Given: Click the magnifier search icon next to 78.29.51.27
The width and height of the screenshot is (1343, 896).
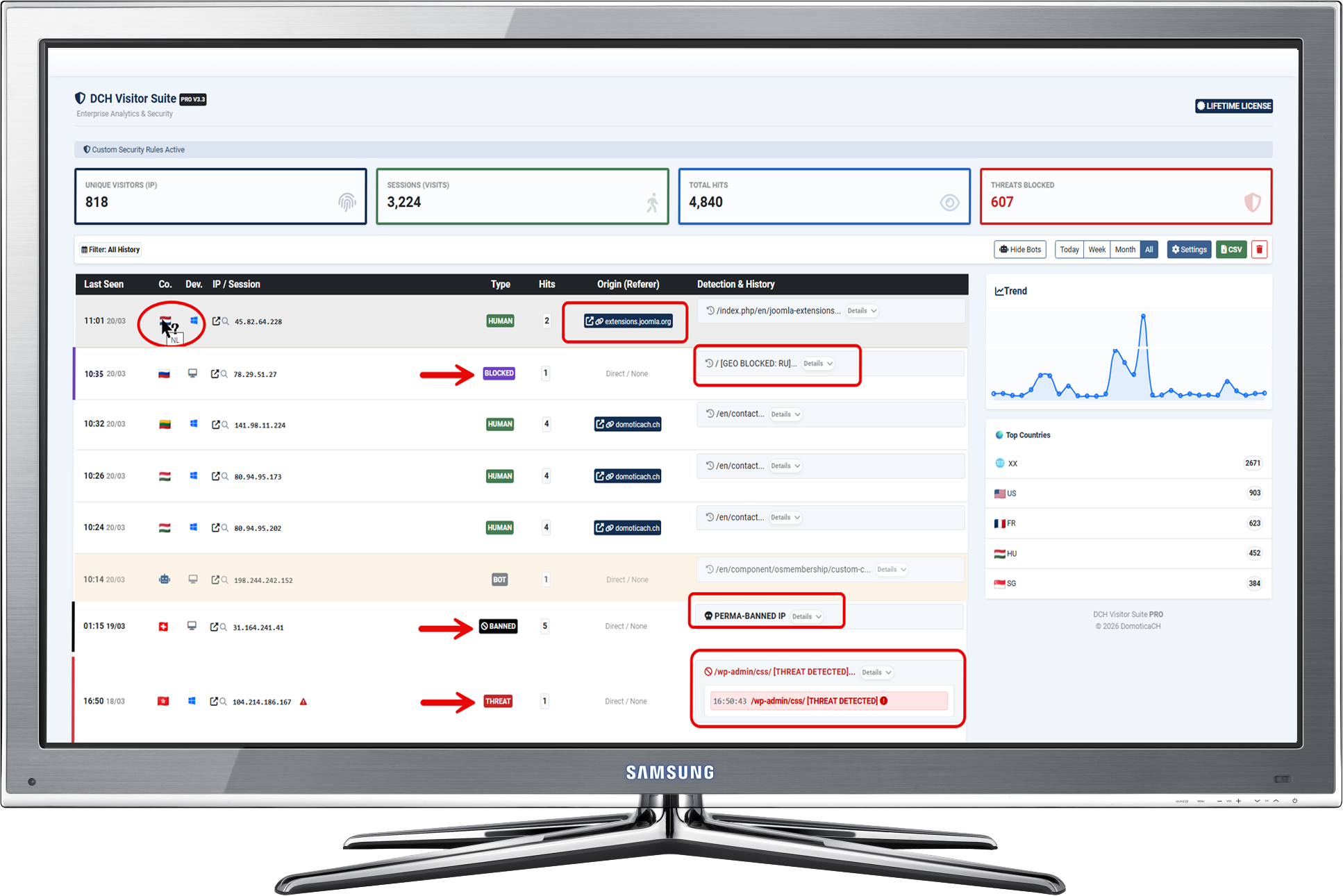Looking at the screenshot, I should click(x=224, y=373).
